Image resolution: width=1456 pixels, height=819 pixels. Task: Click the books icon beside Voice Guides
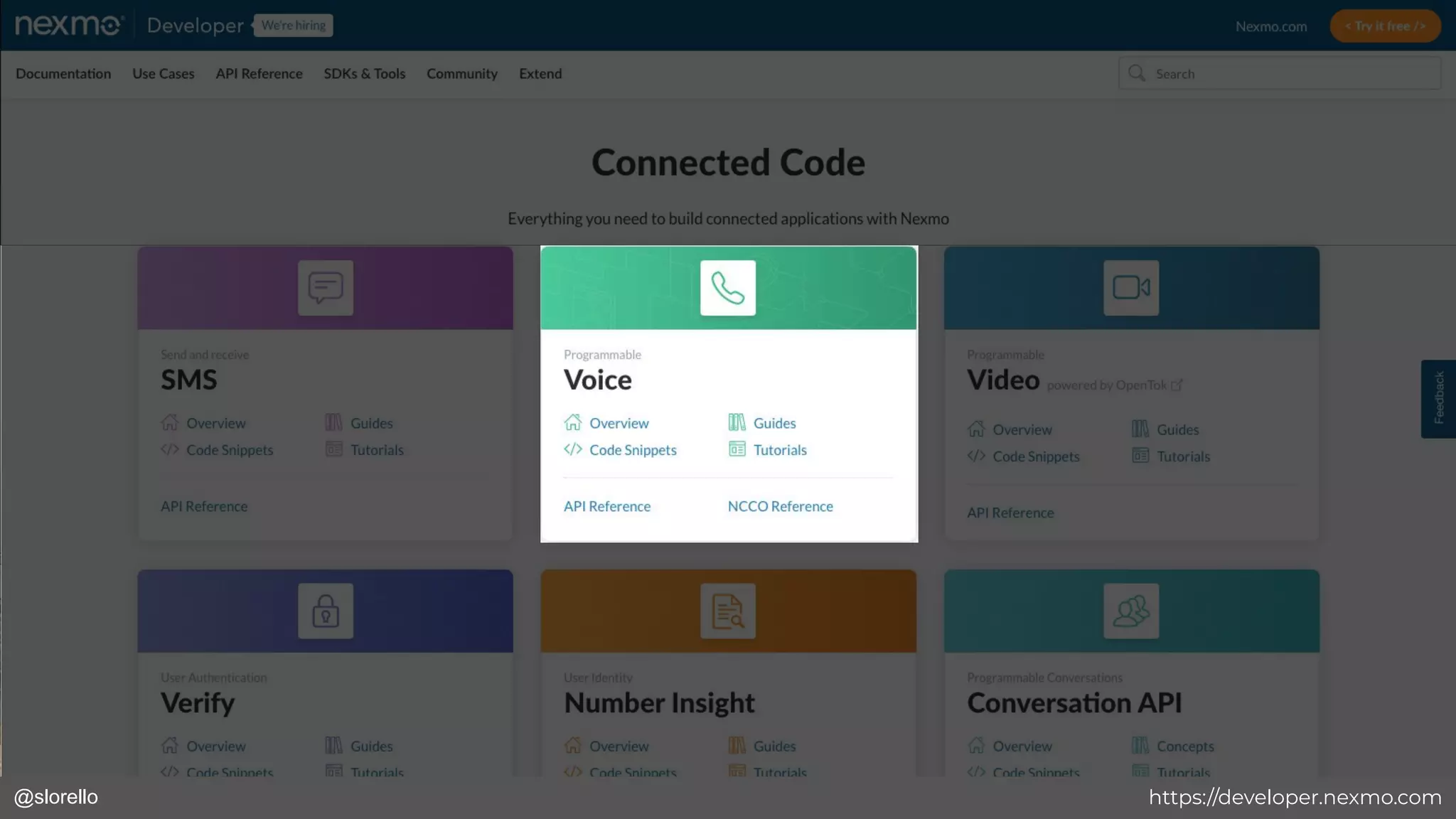[737, 422]
